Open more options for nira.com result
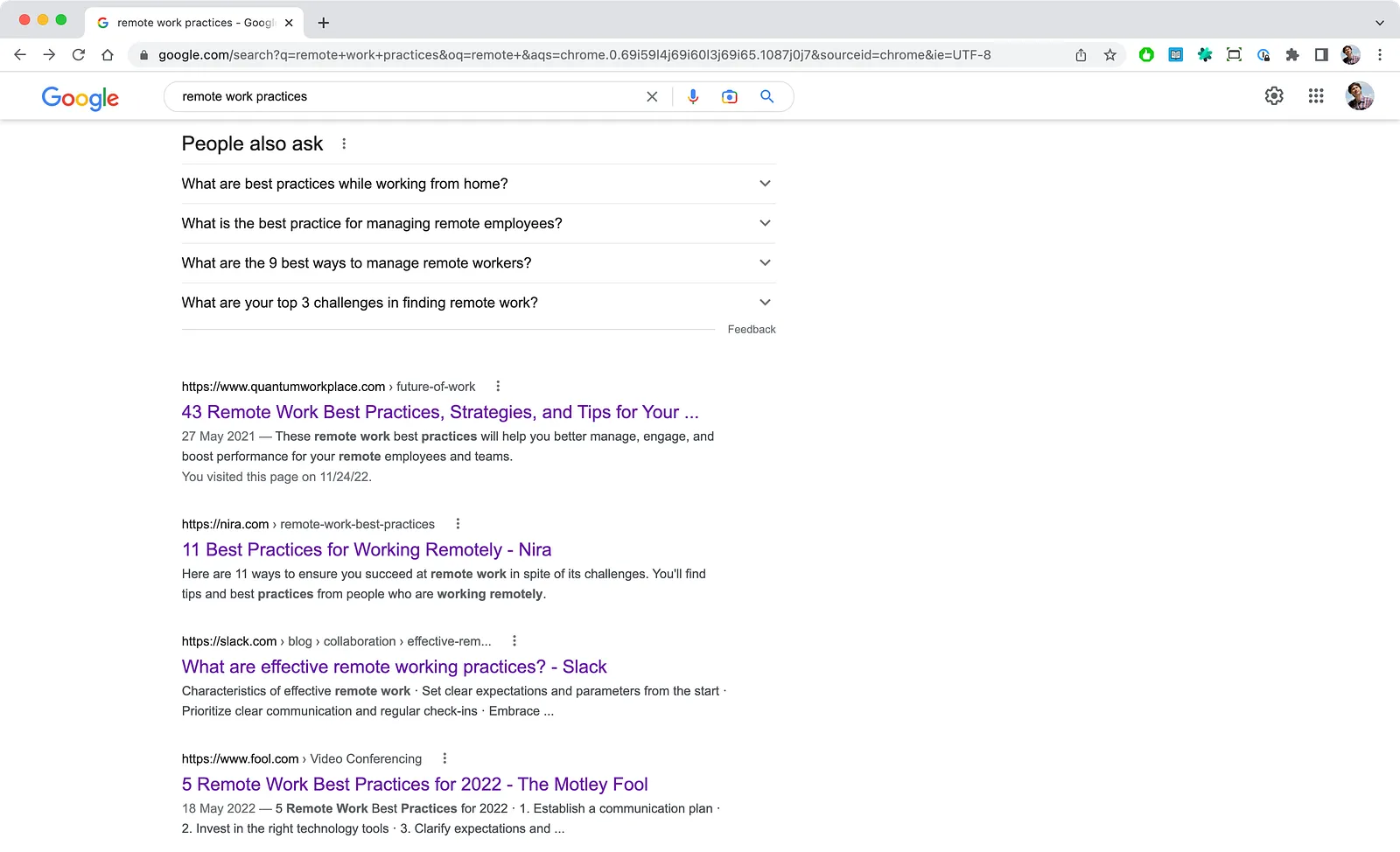The image size is (1400, 852). tap(458, 524)
